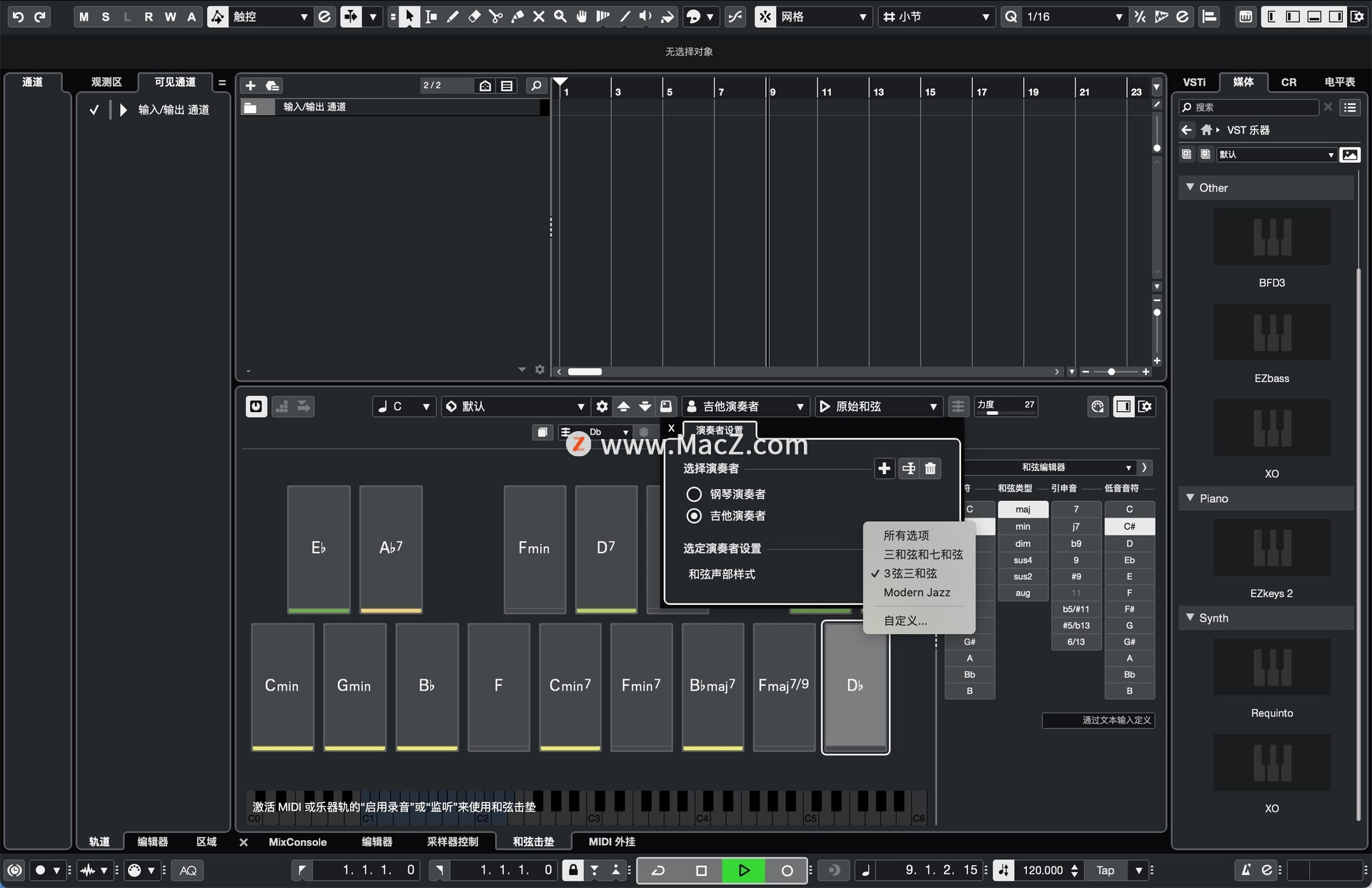This screenshot has width=1372, height=888.
Task: Switch to the CR tab
Action: (1288, 82)
